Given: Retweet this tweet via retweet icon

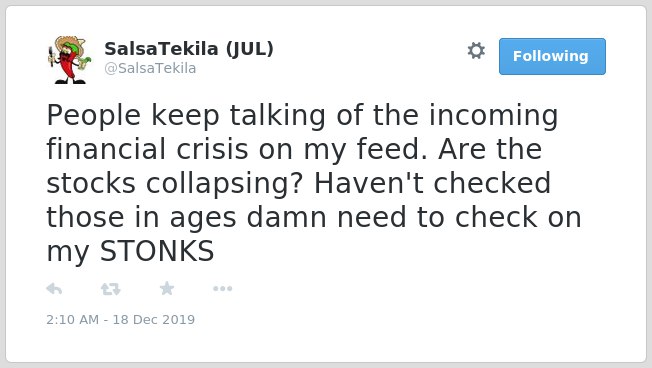Looking at the screenshot, I should coord(111,289).
